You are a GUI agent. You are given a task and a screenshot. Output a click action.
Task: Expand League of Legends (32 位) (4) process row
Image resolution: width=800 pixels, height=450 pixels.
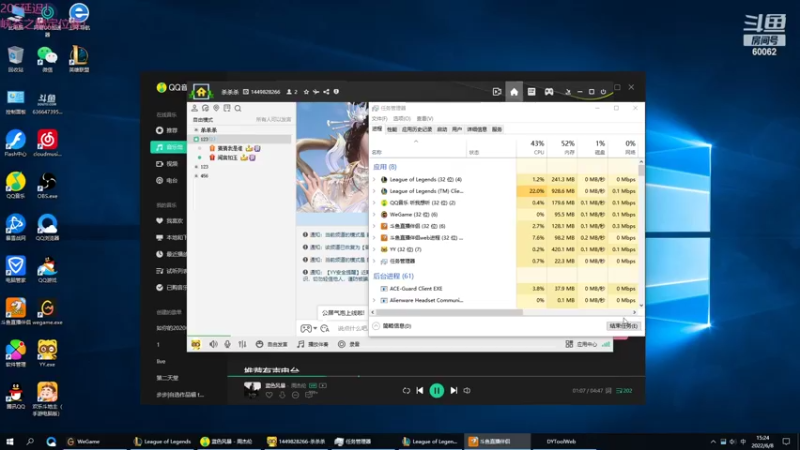[374, 180]
